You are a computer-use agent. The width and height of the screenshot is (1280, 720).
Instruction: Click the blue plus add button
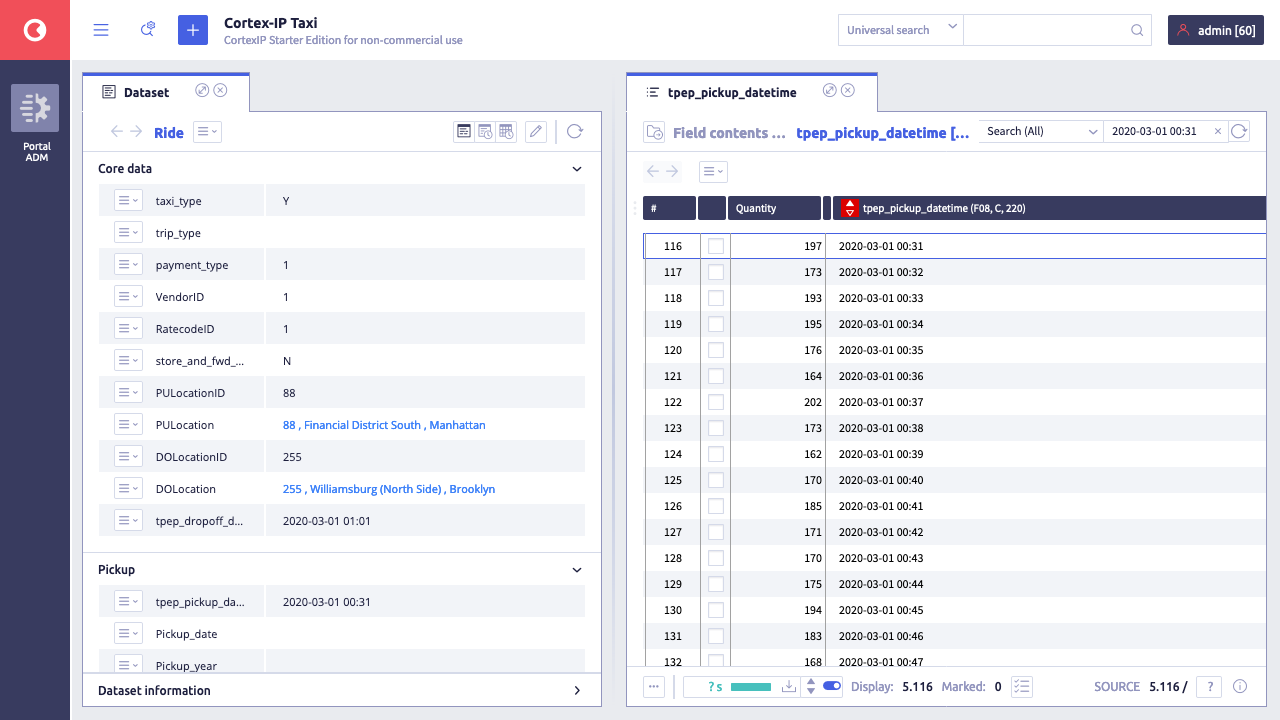click(x=193, y=30)
